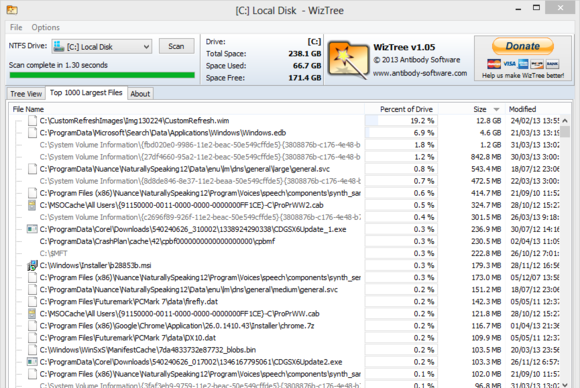Click the credit card icons below Donate
The width and height of the screenshot is (580, 388).
point(523,64)
